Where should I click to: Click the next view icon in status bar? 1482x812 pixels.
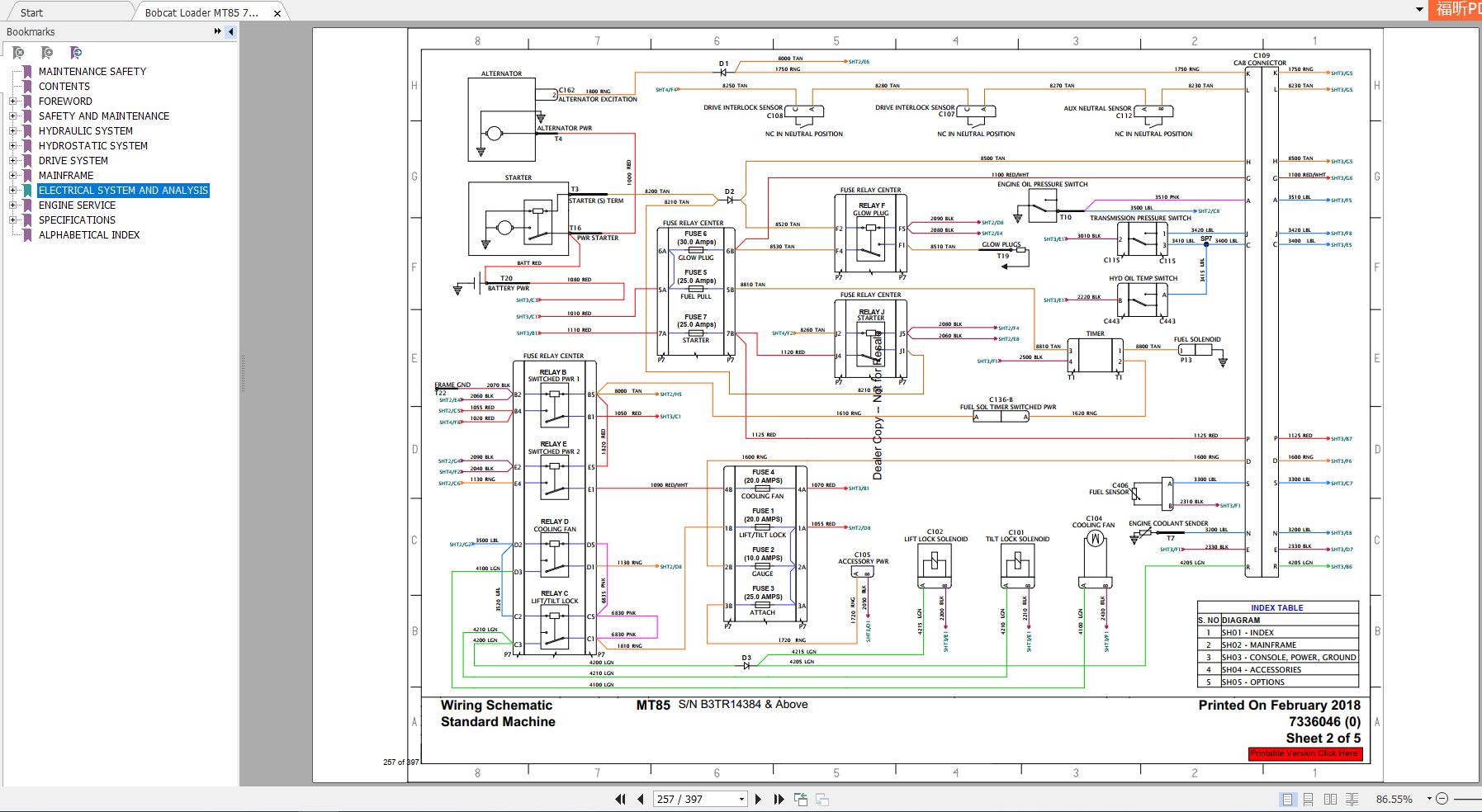[822, 799]
